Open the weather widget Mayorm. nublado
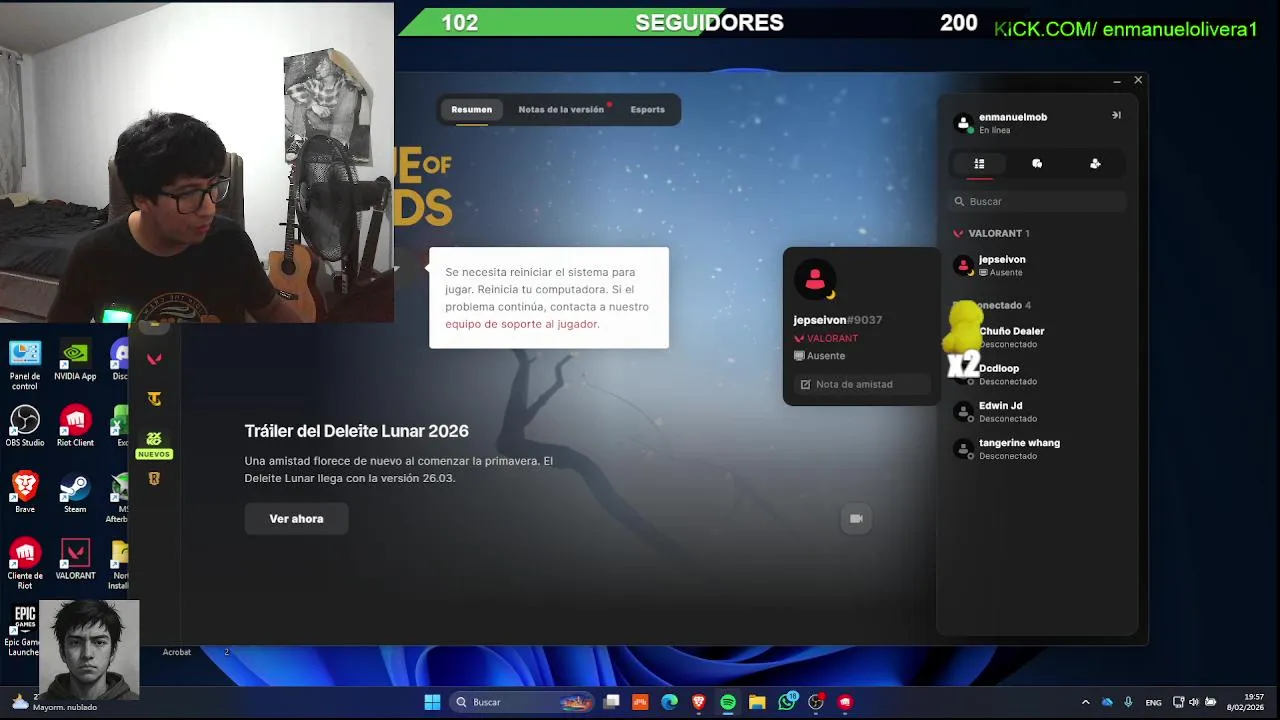The height and width of the screenshot is (720, 1280). [55, 702]
